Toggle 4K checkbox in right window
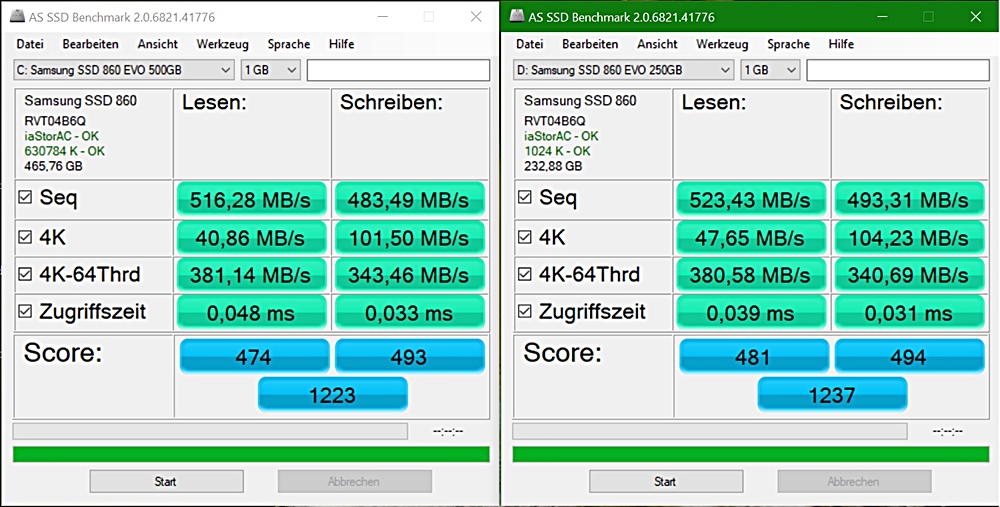Screen dimensions: 1000x507 click(524, 237)
